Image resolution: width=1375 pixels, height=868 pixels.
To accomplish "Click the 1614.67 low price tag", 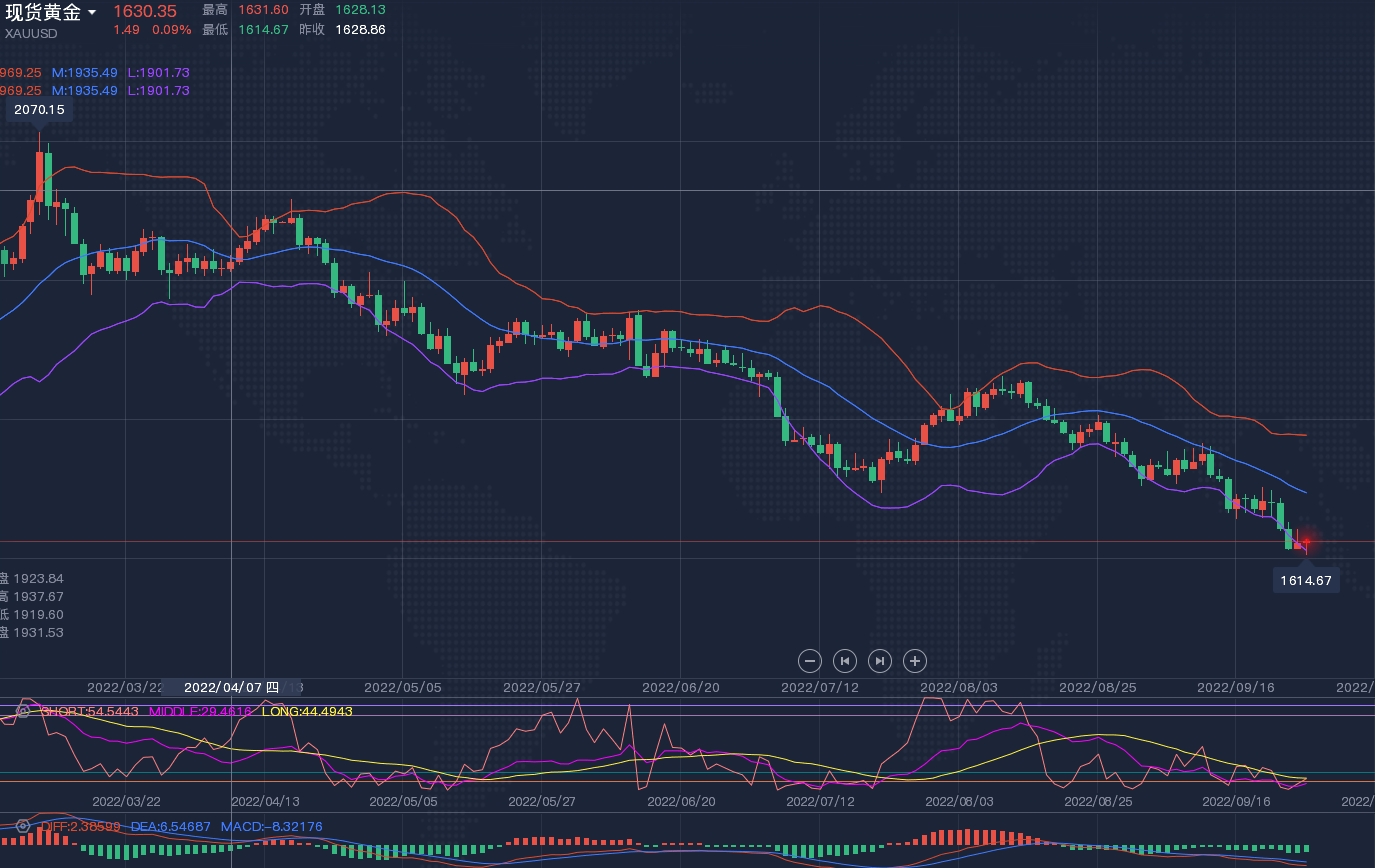I will point(1306,580).
